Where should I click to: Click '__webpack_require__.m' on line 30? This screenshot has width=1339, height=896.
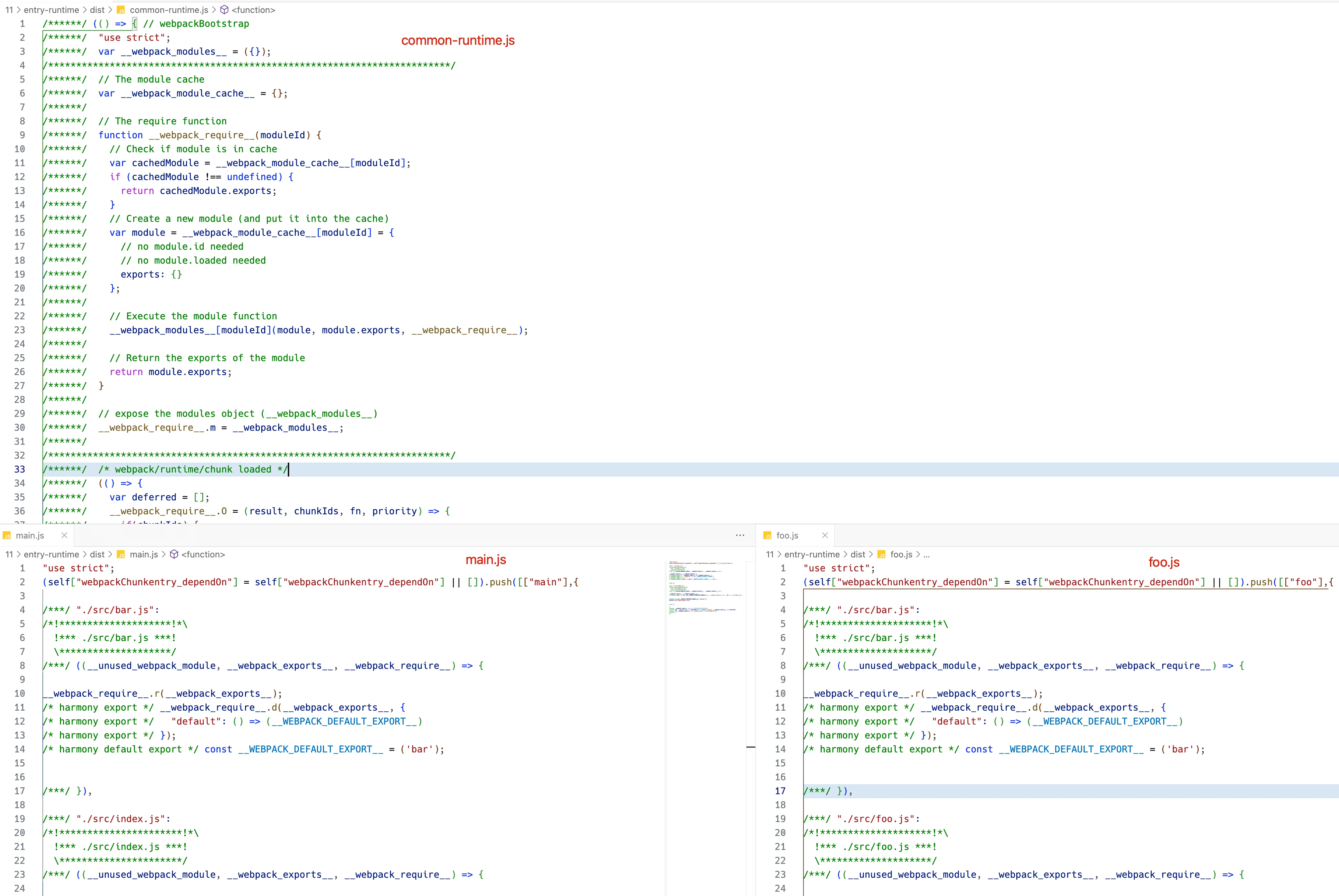pos(157,427)
